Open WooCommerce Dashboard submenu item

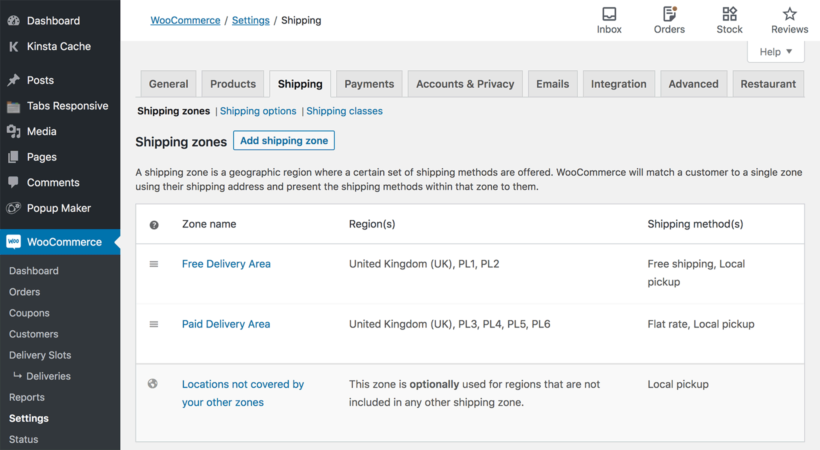pyautogui.click(x=33, y=271)
